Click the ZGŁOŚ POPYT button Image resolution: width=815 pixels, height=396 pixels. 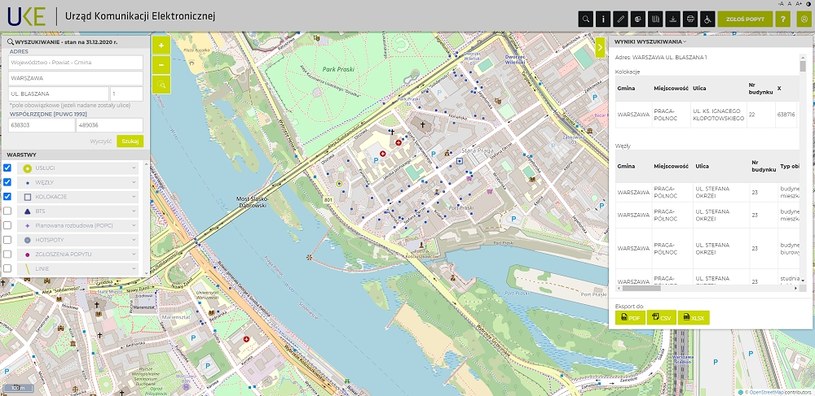pos(745,19)
